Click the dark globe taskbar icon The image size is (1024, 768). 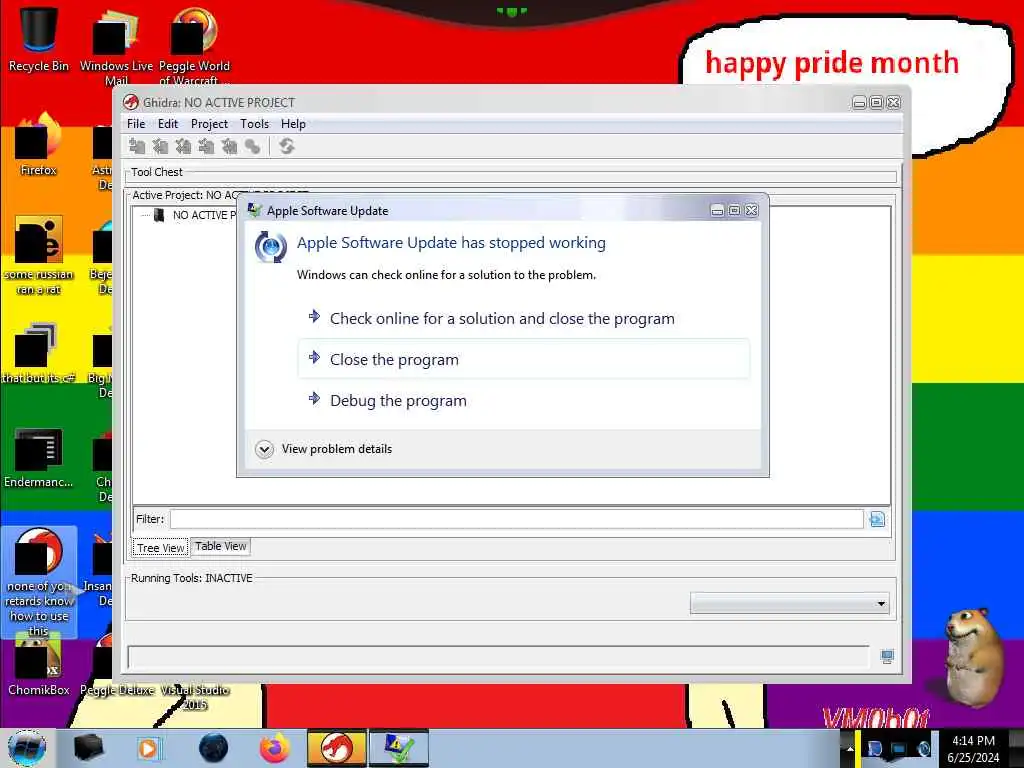pyautogui.click(x=213, y=748)
